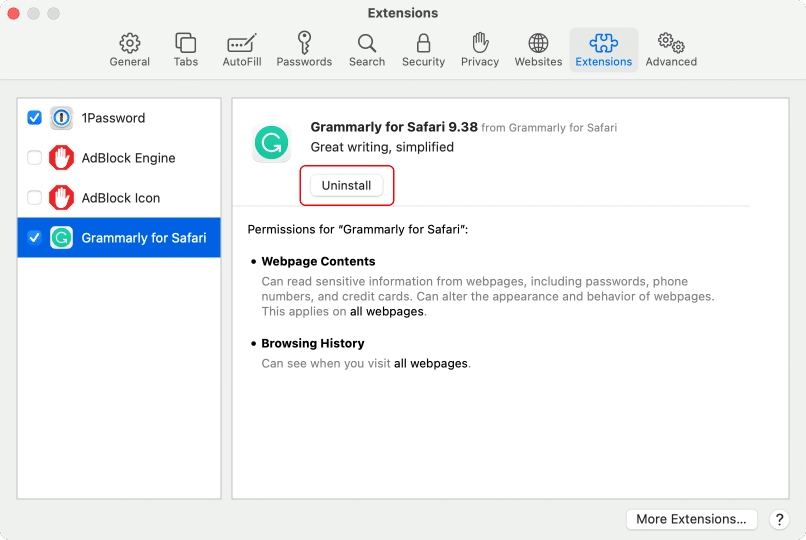This screenshot has width=806, height=540.
Task: Click the 'Great writing, simplified' tagline
Action: (x=382, y=147)
